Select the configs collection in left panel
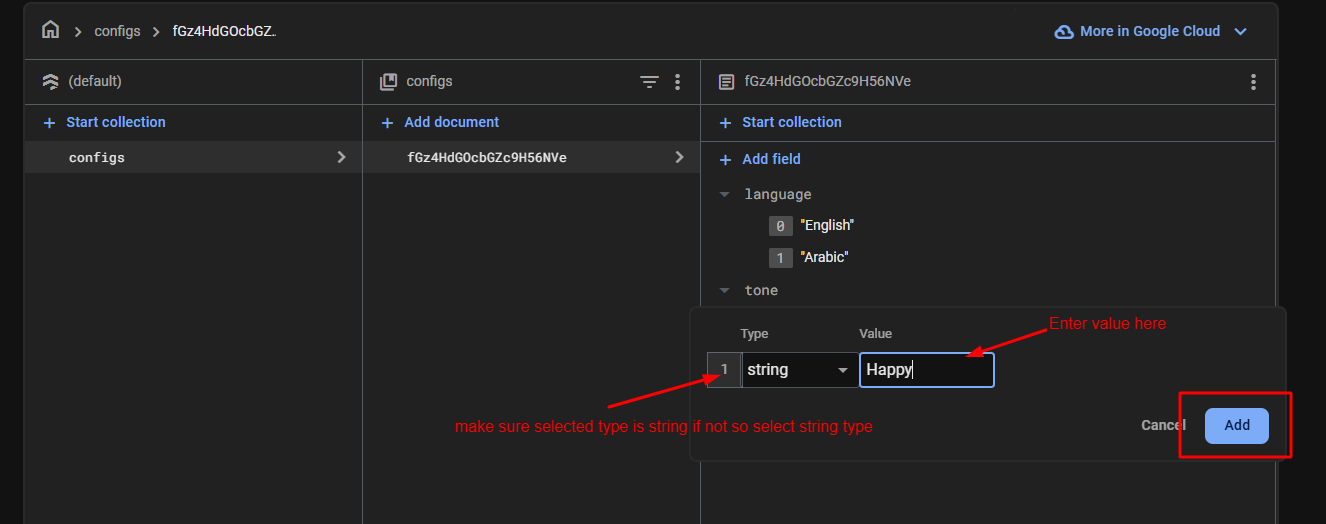The height and width of the screenshot is (524, 1326). (x=97, y=158)
